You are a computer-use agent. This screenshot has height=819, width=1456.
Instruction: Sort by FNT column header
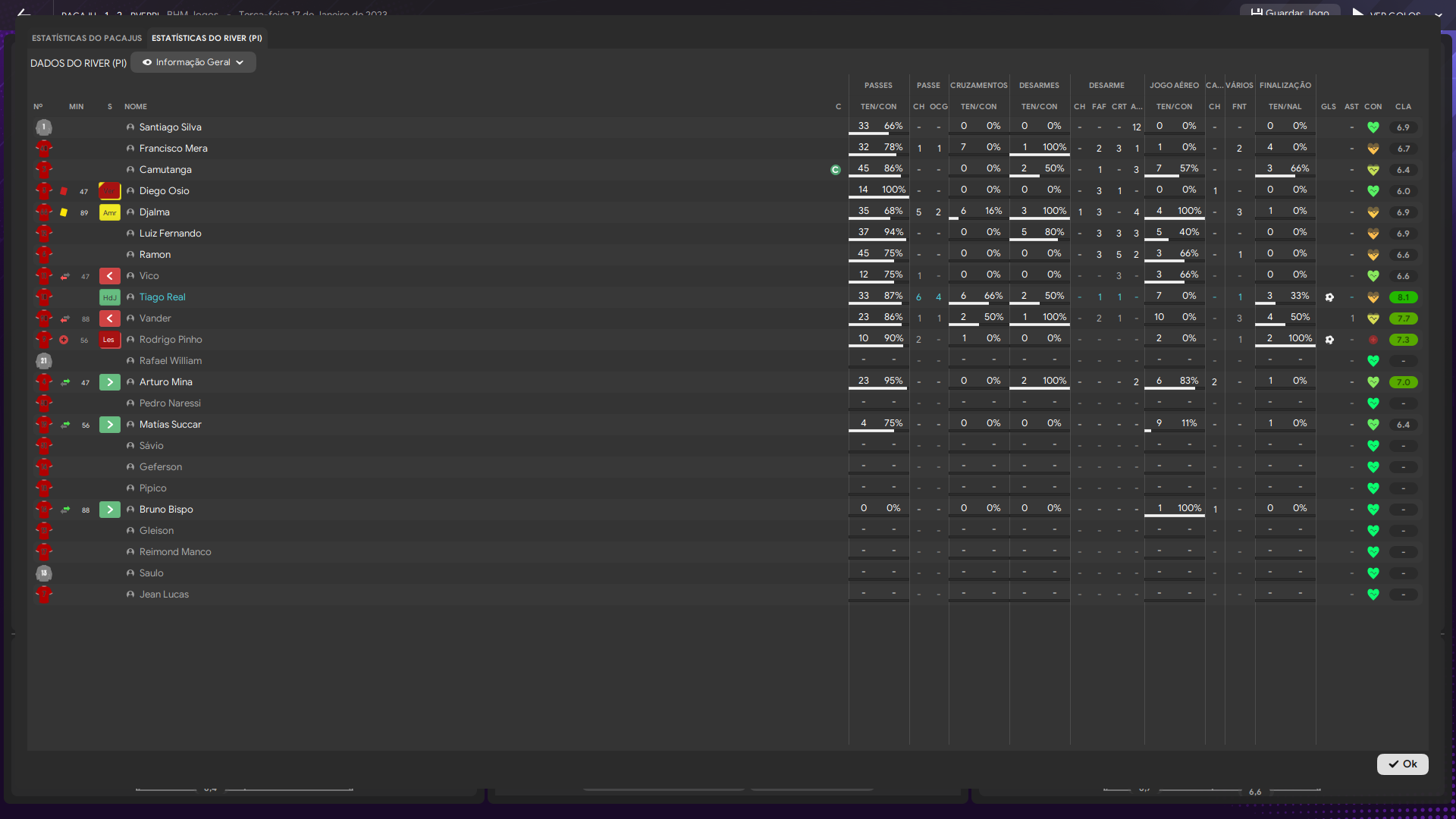(x=1240, y=107)
